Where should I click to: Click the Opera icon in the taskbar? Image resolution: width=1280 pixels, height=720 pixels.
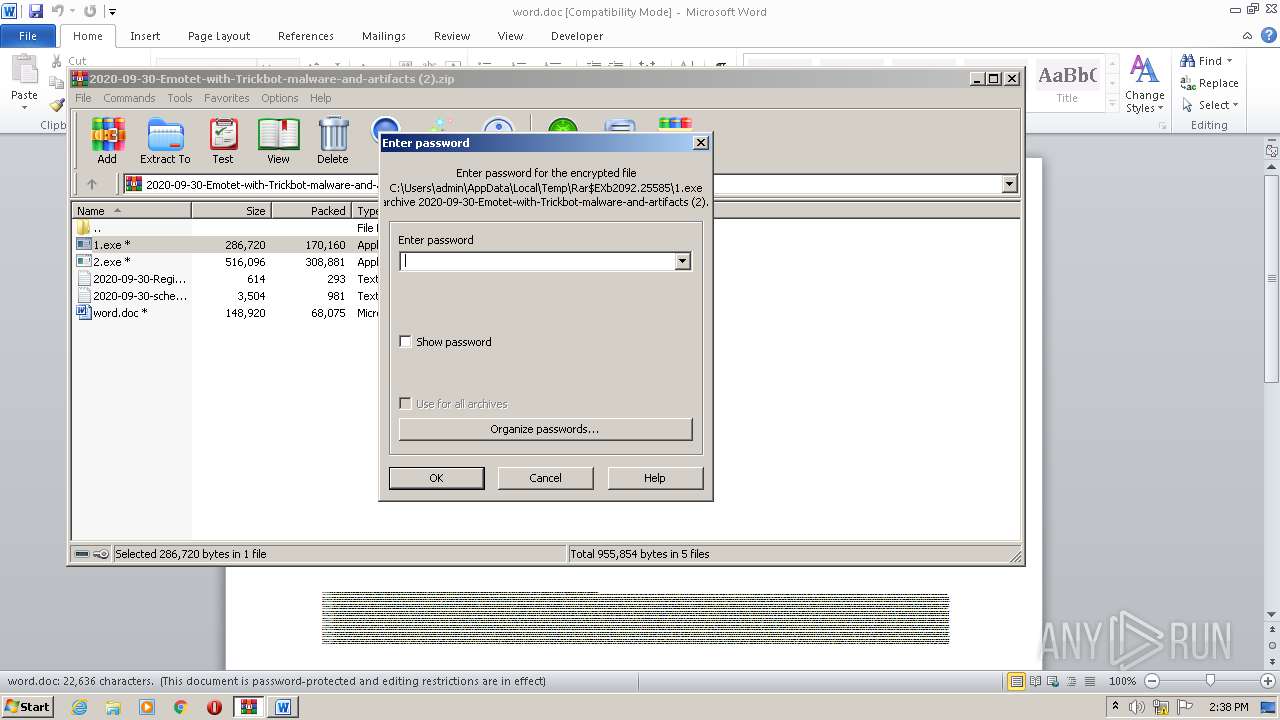tap(214, 707)
